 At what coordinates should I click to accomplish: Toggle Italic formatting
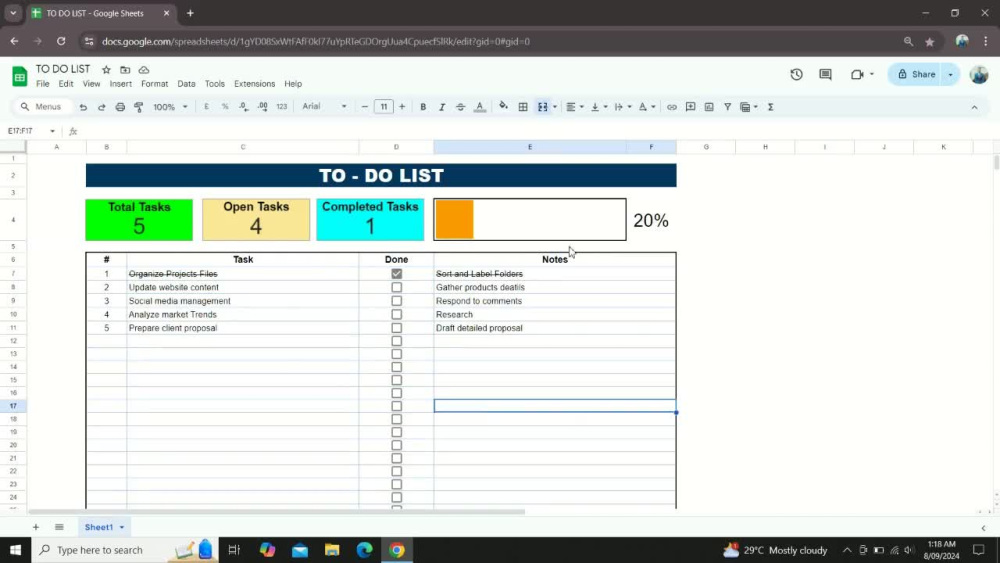(441, 107)
